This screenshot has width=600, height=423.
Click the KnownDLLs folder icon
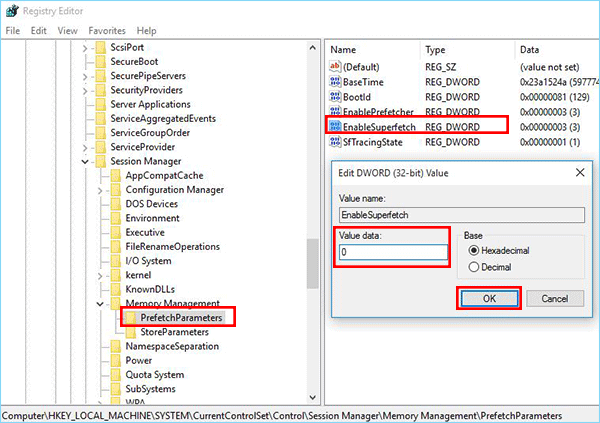[116, 289]
